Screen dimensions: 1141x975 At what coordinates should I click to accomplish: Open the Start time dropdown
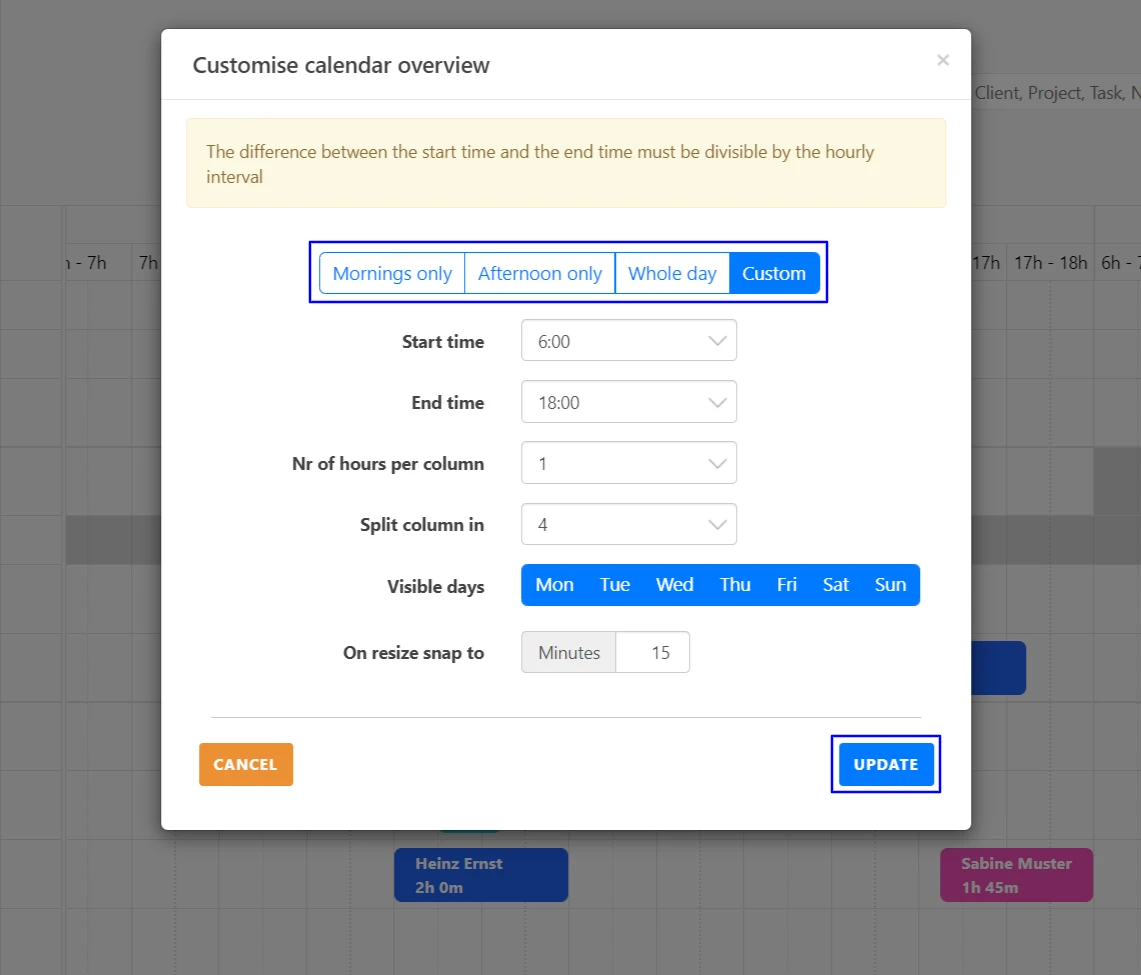(x=628, y=340)
